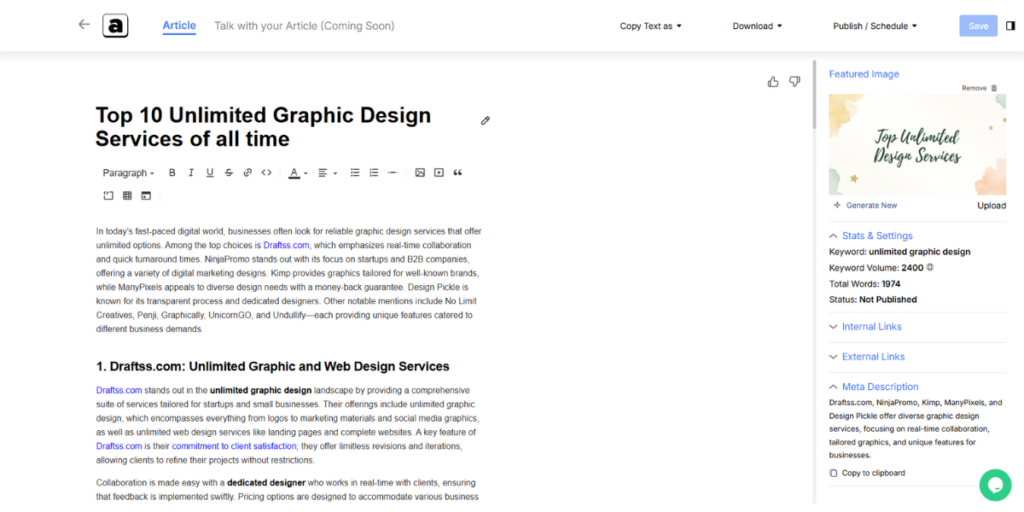Apply strikethrough formatting from the editor toolbar

[229, 173]
